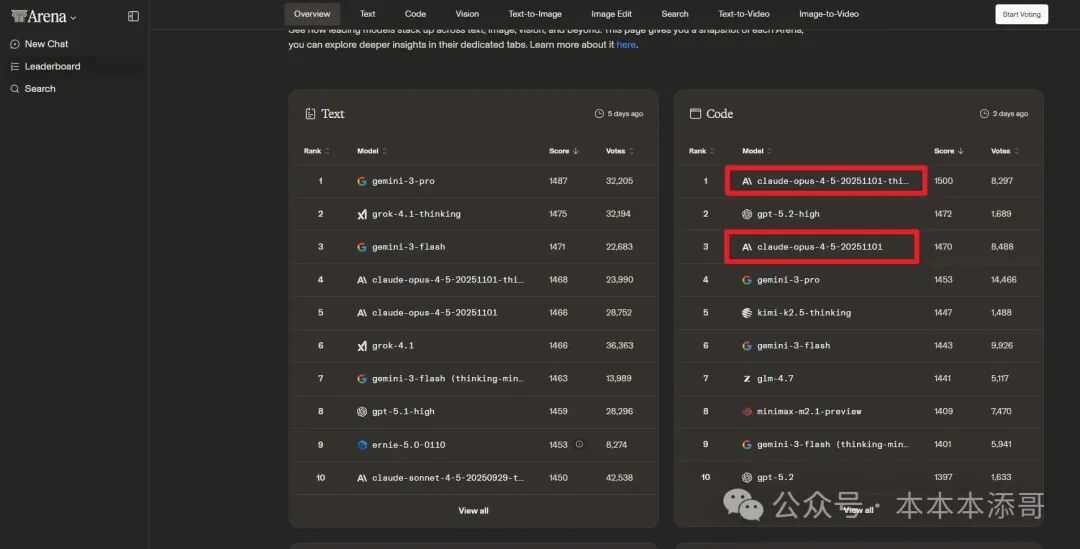Open claude-opus-4-5-20251101 in Code table rank 3
Image resolution: width=1080 pixels, height=549 pixels.
[820, 247]
